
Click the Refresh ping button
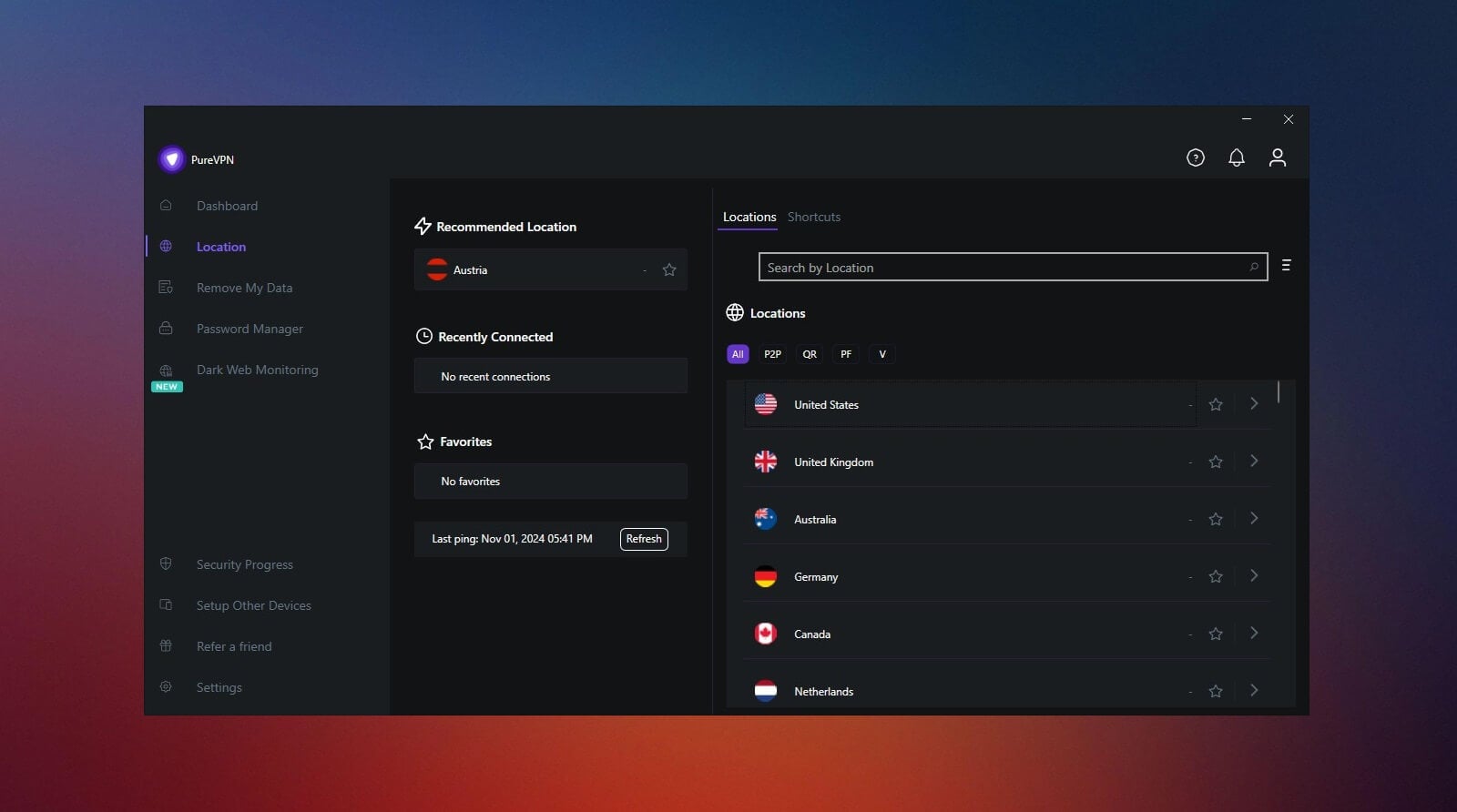click(x=644, y=539)
